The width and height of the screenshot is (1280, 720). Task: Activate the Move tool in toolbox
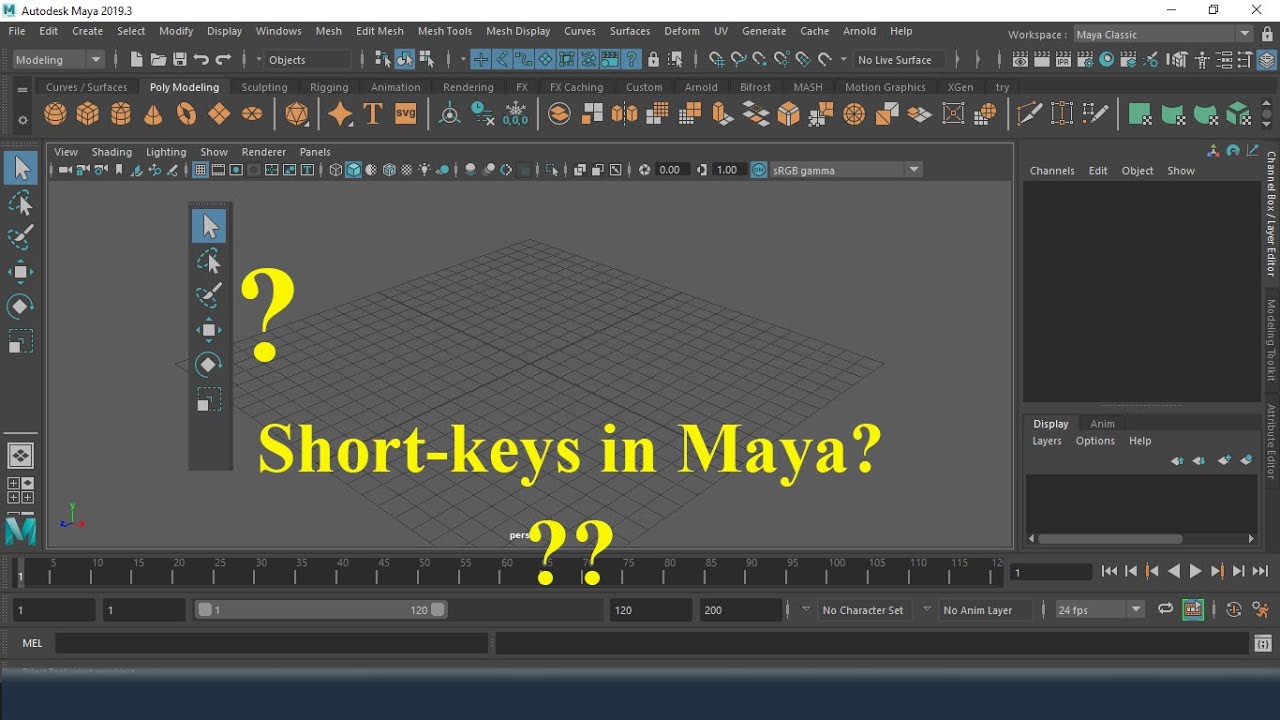(20, 272)
